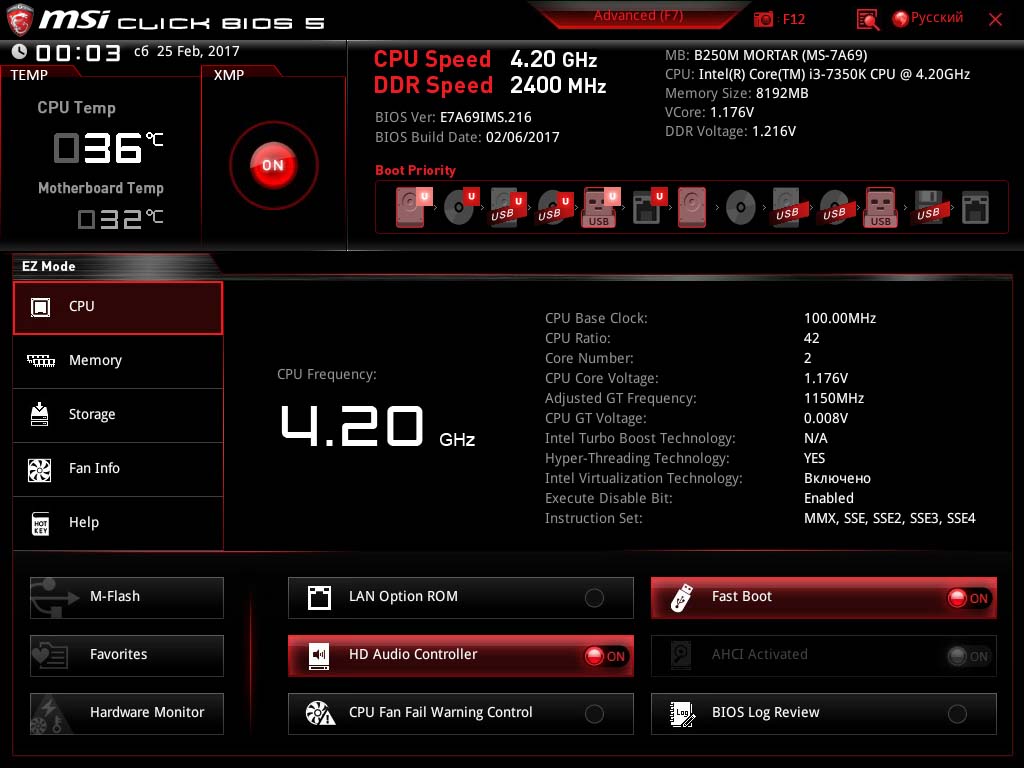This screenshot has width=1024, height=768.
Task: Select the legacy USB key boot device
Action: tap(880, 207)
